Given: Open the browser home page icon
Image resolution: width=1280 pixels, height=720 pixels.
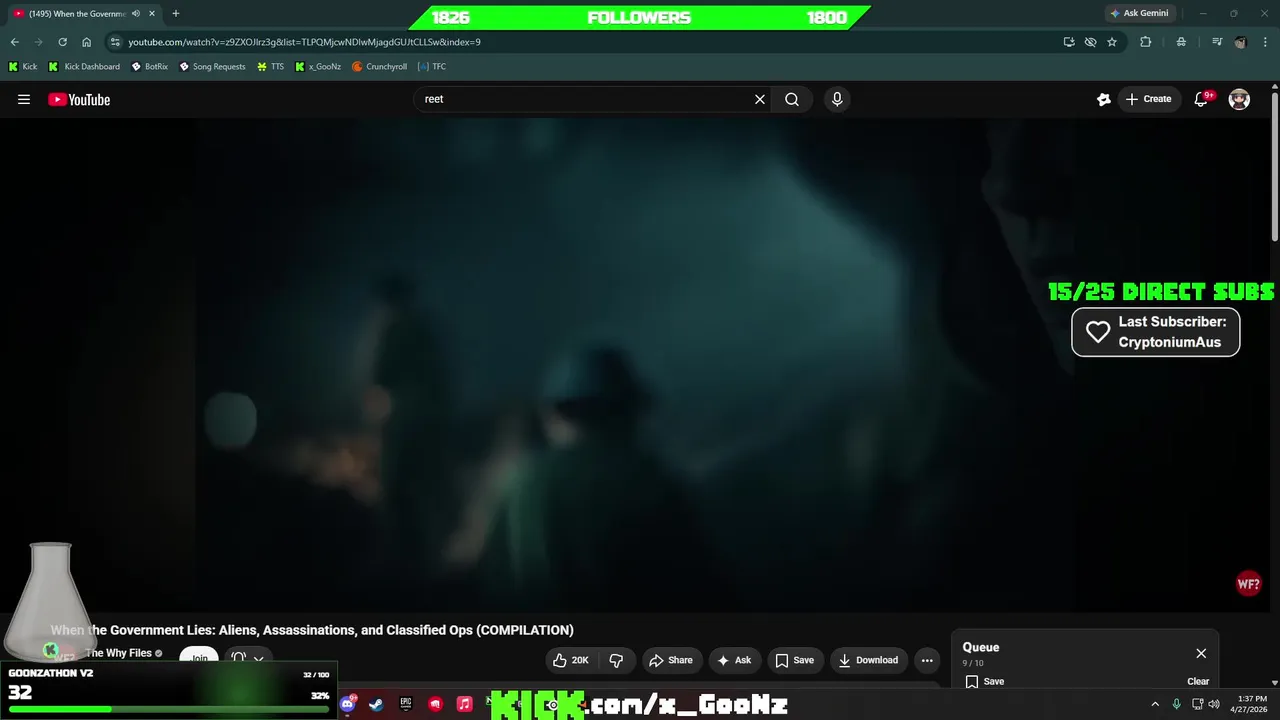Looking at the screenshot, I should (87, 42).
